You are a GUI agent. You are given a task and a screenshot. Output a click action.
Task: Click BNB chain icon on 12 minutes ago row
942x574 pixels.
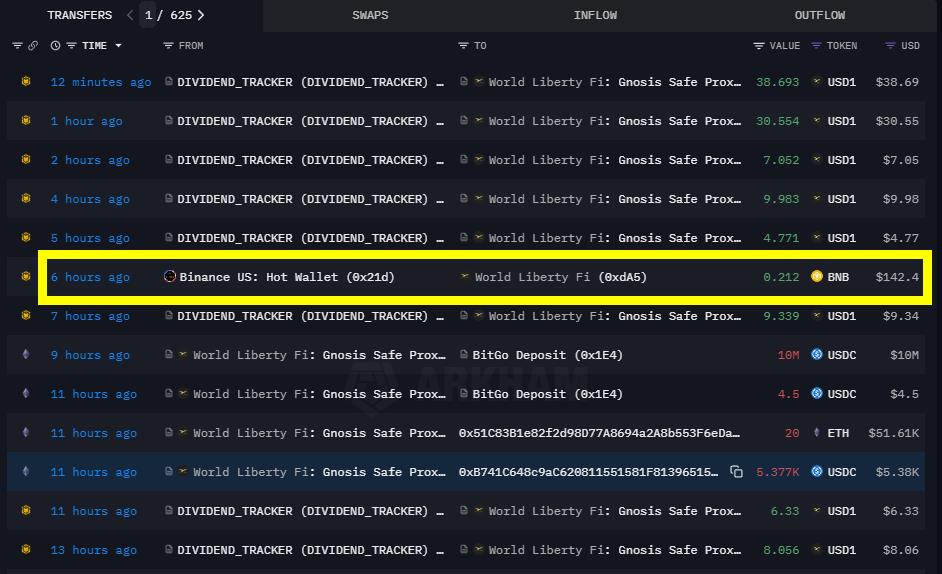click(26, 81)
